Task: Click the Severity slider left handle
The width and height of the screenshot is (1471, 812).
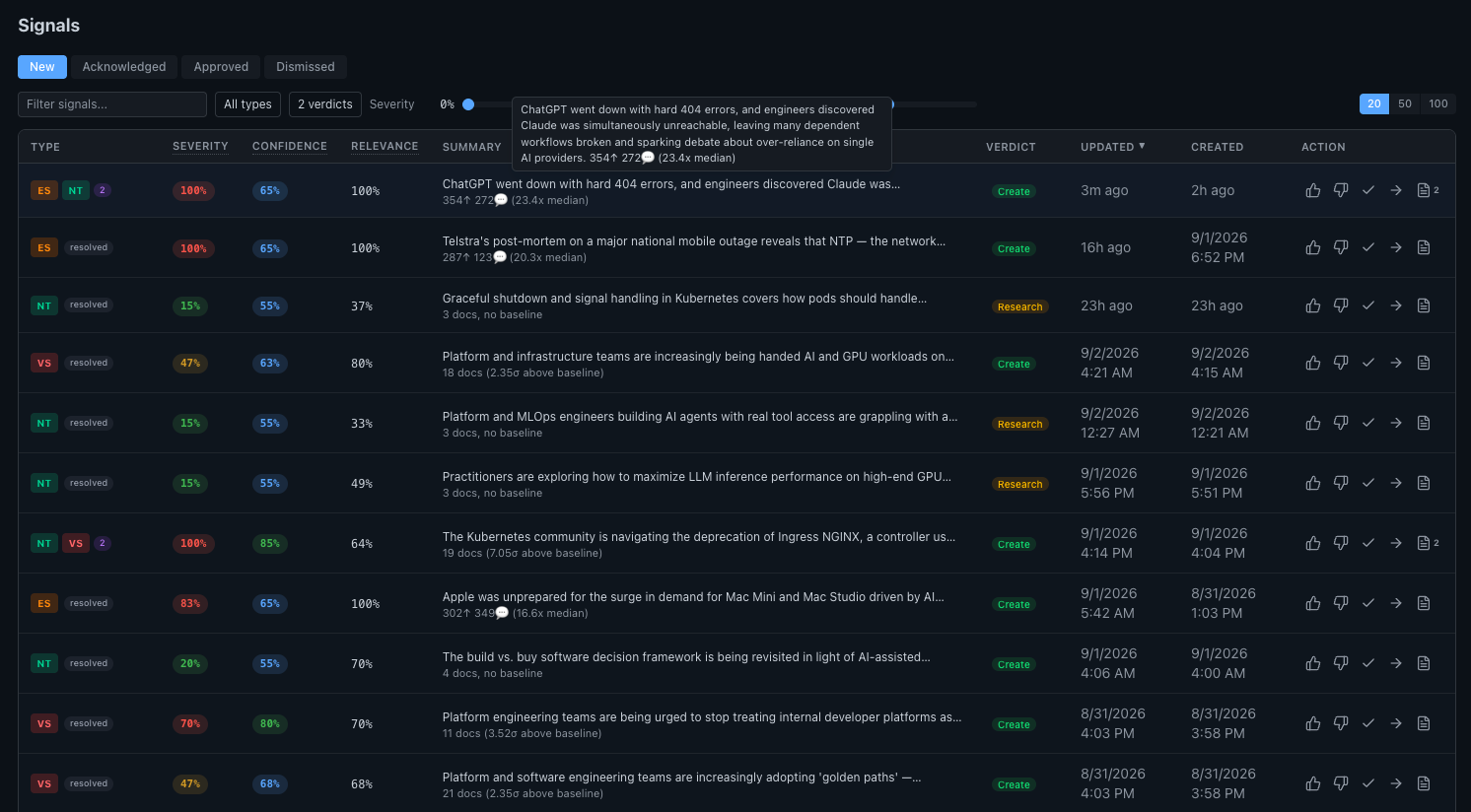Action: [x=468, y=104]
